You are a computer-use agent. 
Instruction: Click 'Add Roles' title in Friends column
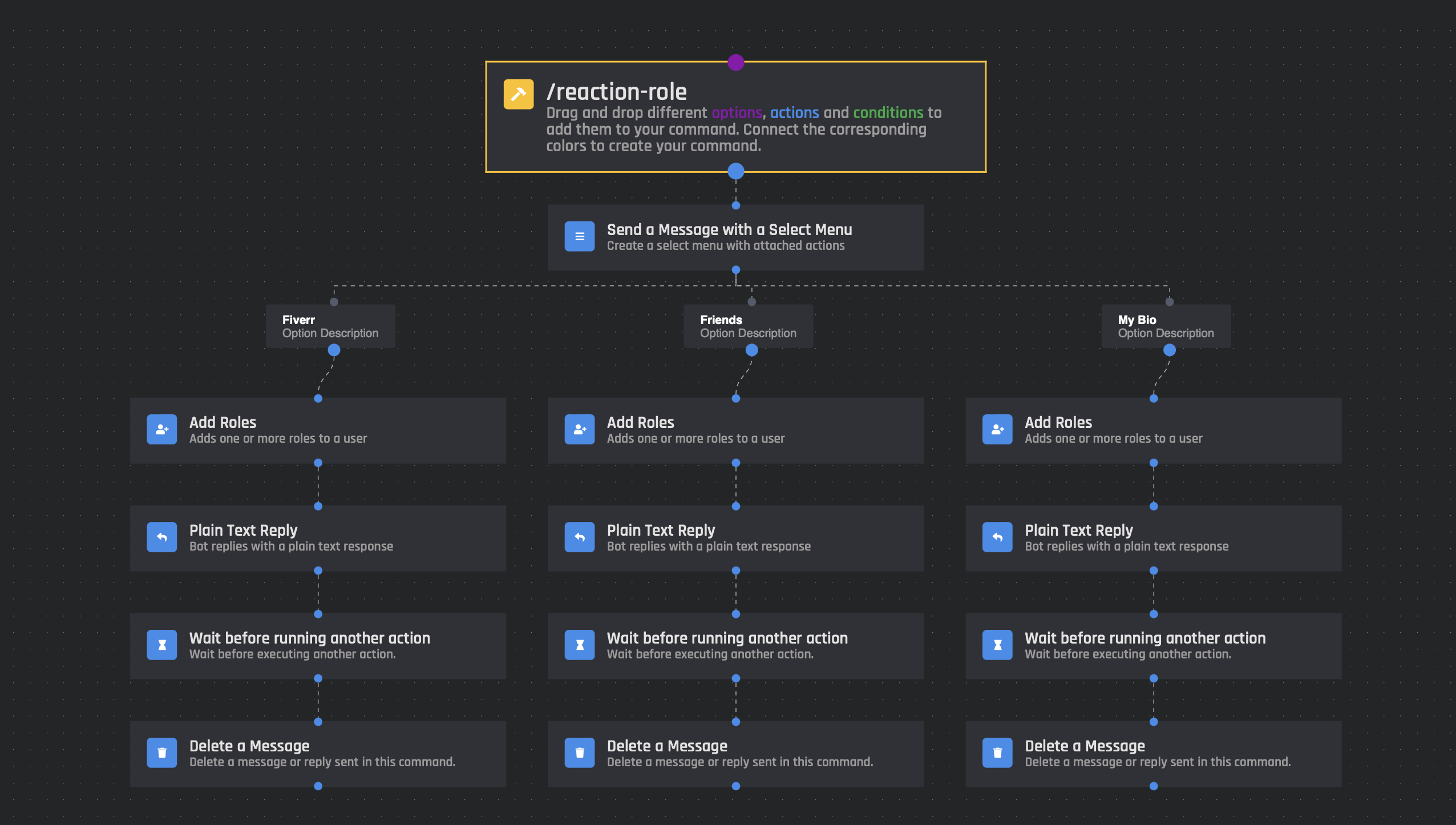pyautogui.click(x=640, y=422)
